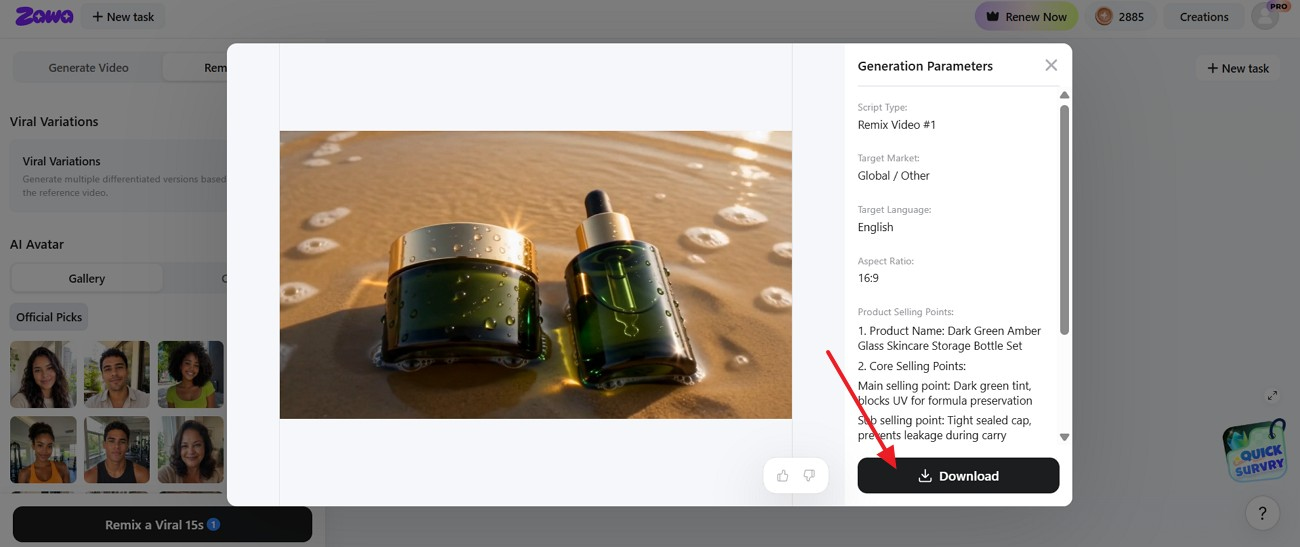
Task: Select the text Remix Video #1
Action: point(897,125)
